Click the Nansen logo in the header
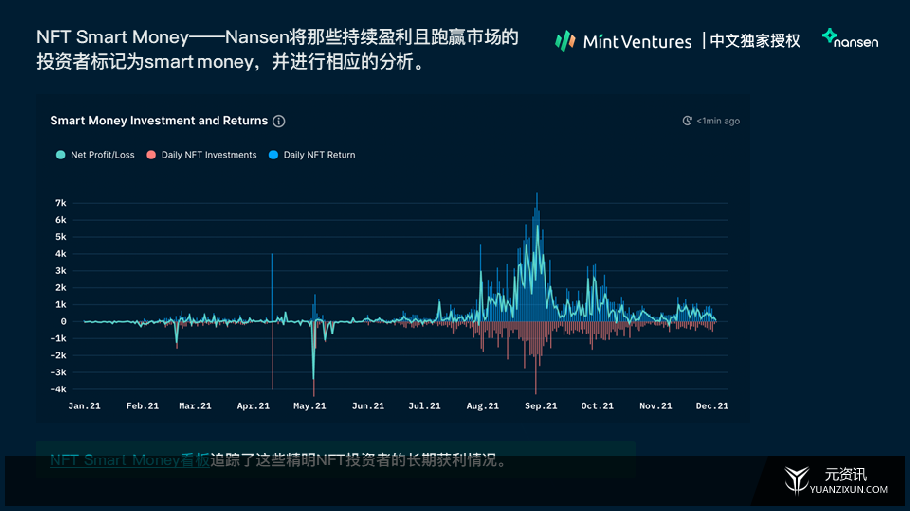The image size is (910, 511). tap(850, 38)
